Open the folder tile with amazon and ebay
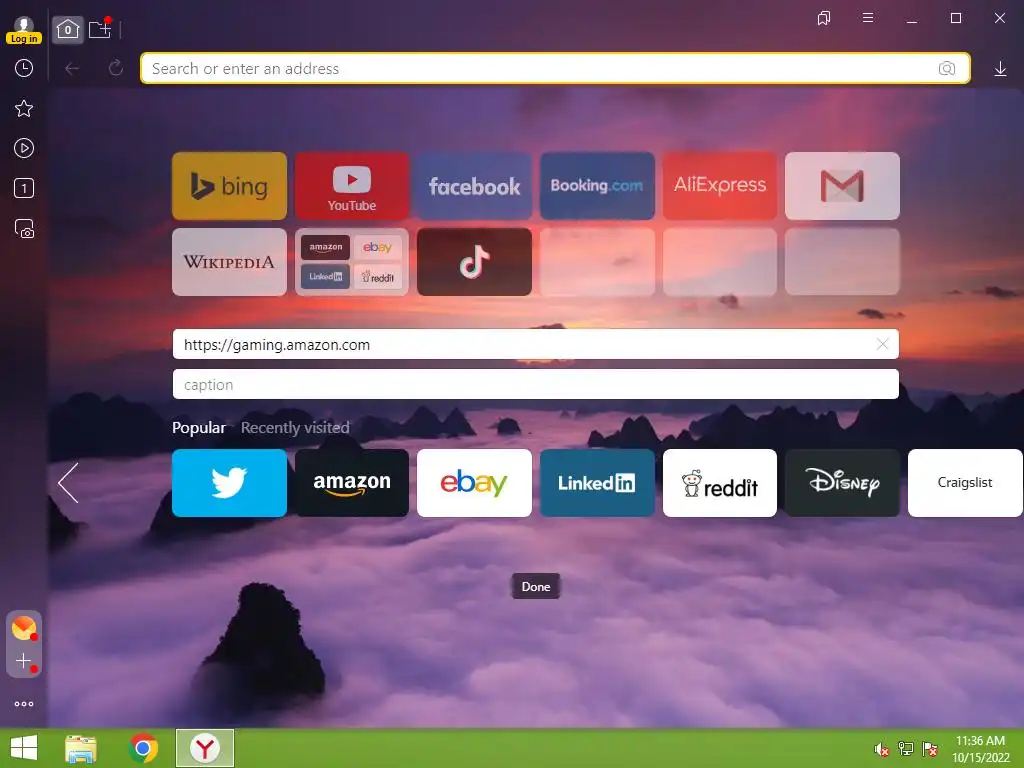Viewport: 1024px width, 768px height. (x=352, y=262)
